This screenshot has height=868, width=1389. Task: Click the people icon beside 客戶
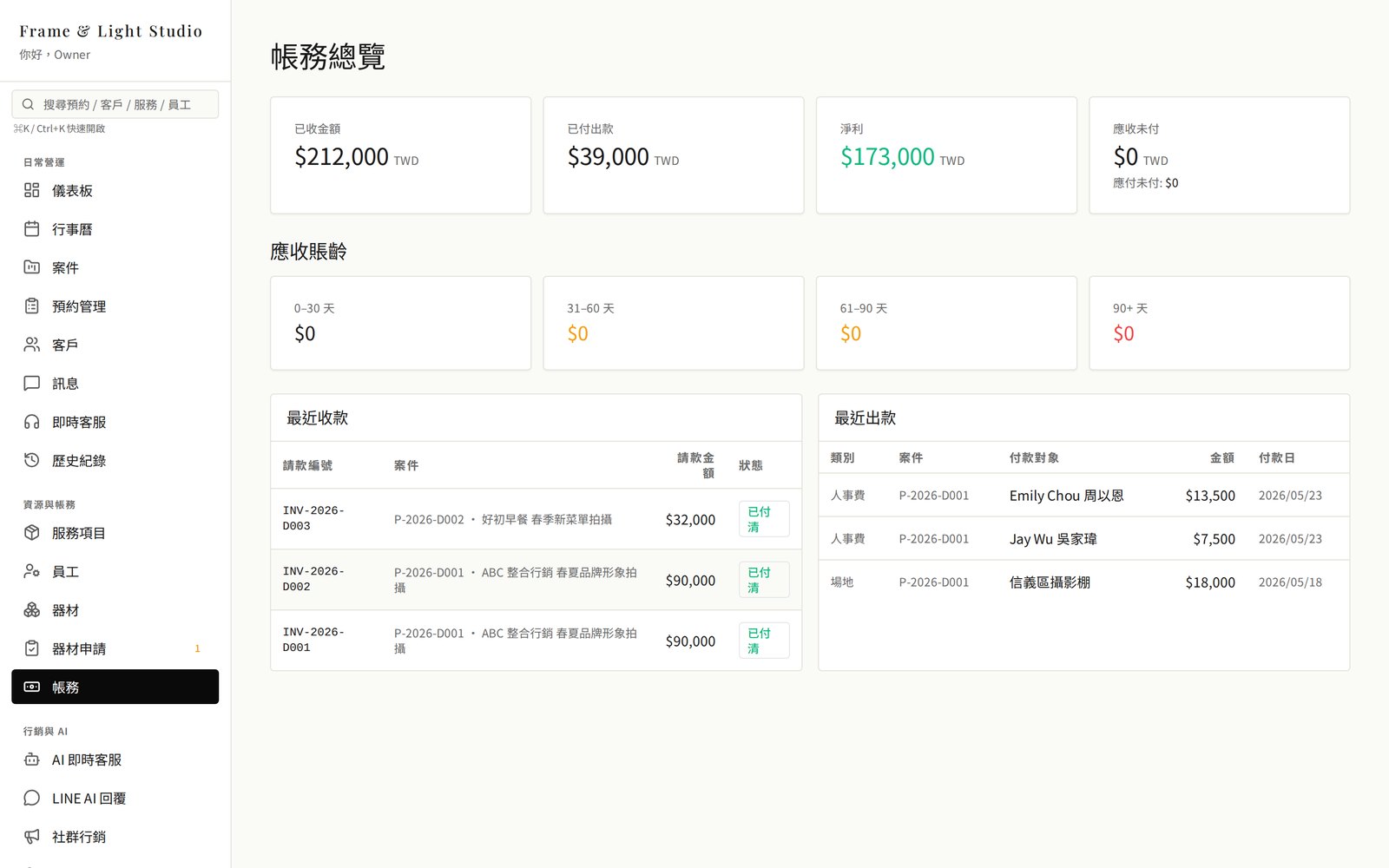[32, 345]
